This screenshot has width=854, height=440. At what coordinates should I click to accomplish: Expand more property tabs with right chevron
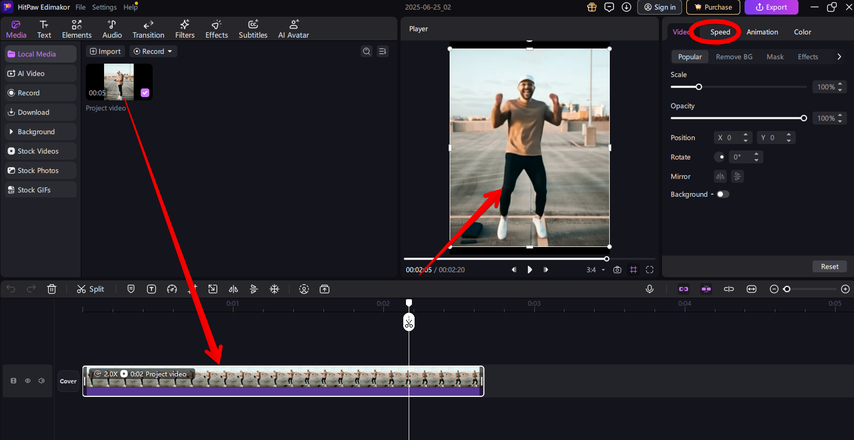click(839, 57)
